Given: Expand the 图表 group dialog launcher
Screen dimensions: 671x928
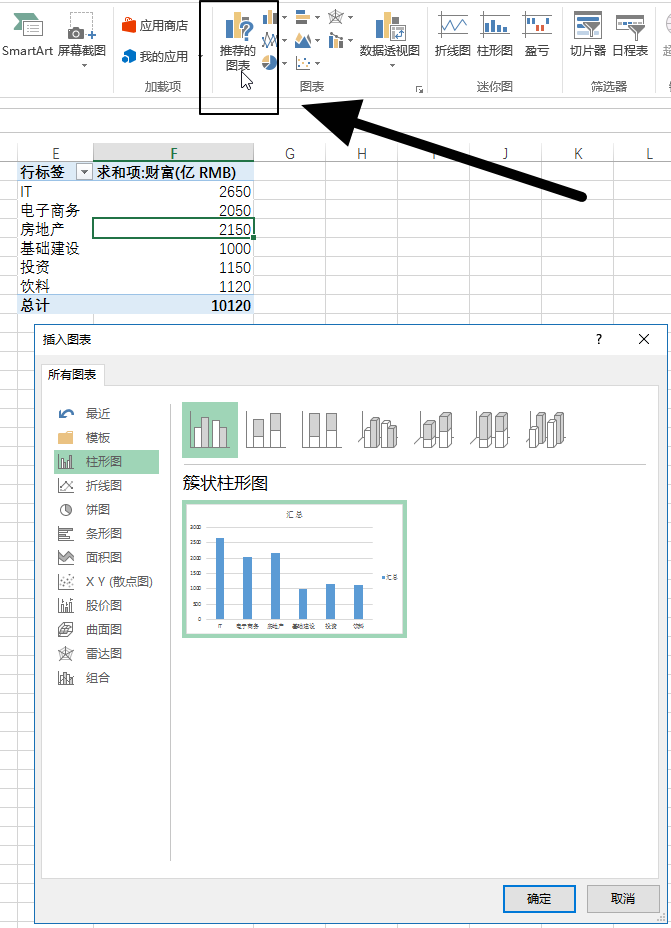Looking at the screenshot, I should click(419, 90).
